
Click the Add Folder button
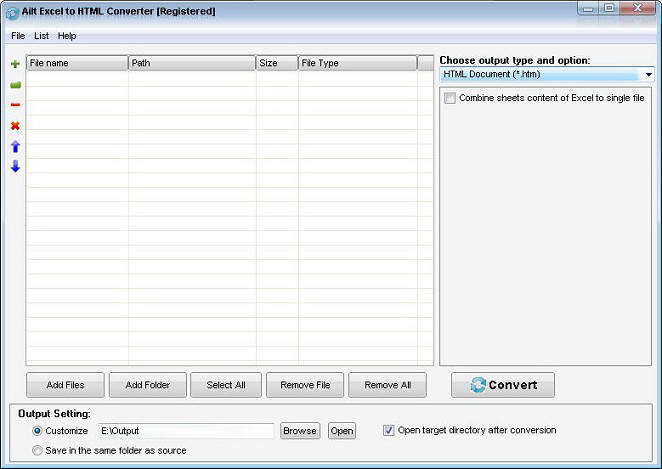click(x=148, y=385)
